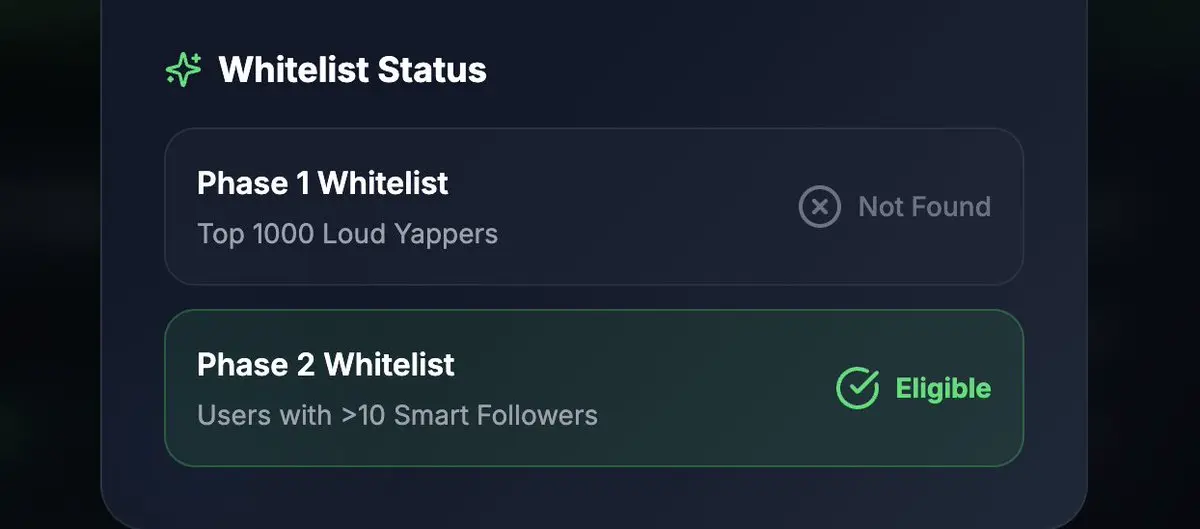The image size is (1200, 529).
Task: Open the Phase 2 Whitelist card
Action: tap(594, 388)
